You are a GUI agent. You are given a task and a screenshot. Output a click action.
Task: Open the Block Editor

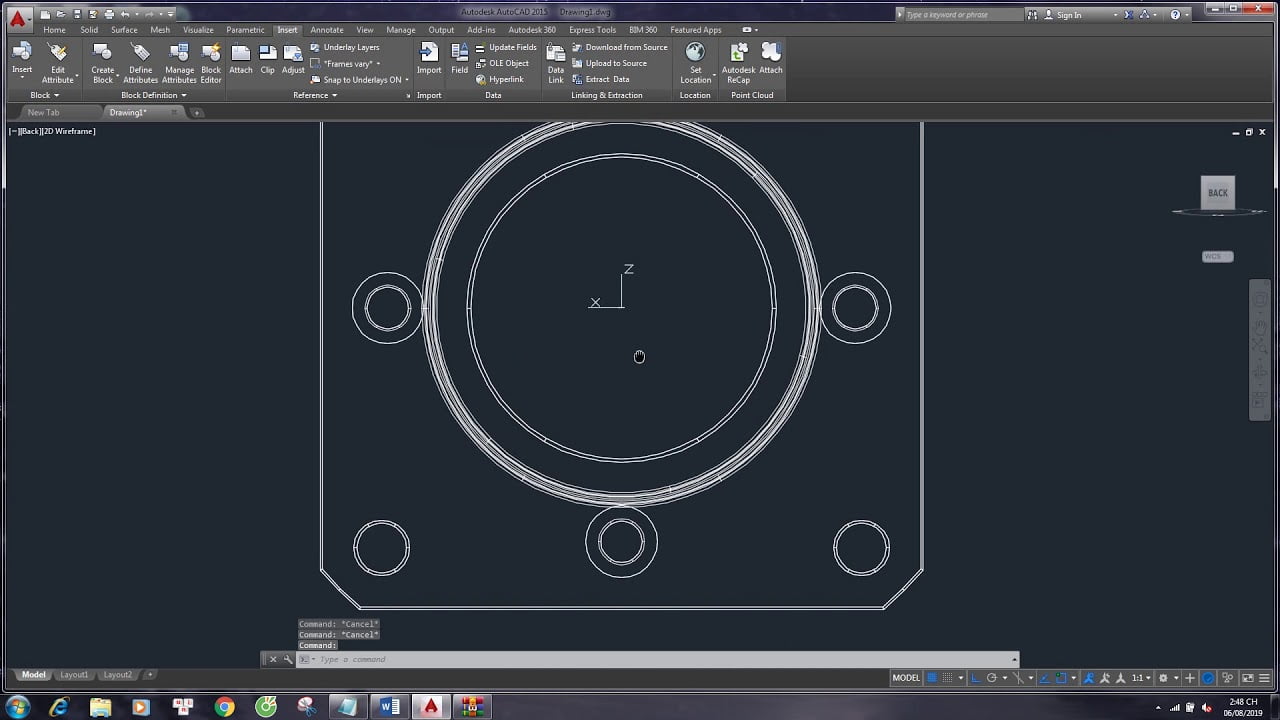coord(210,60)
